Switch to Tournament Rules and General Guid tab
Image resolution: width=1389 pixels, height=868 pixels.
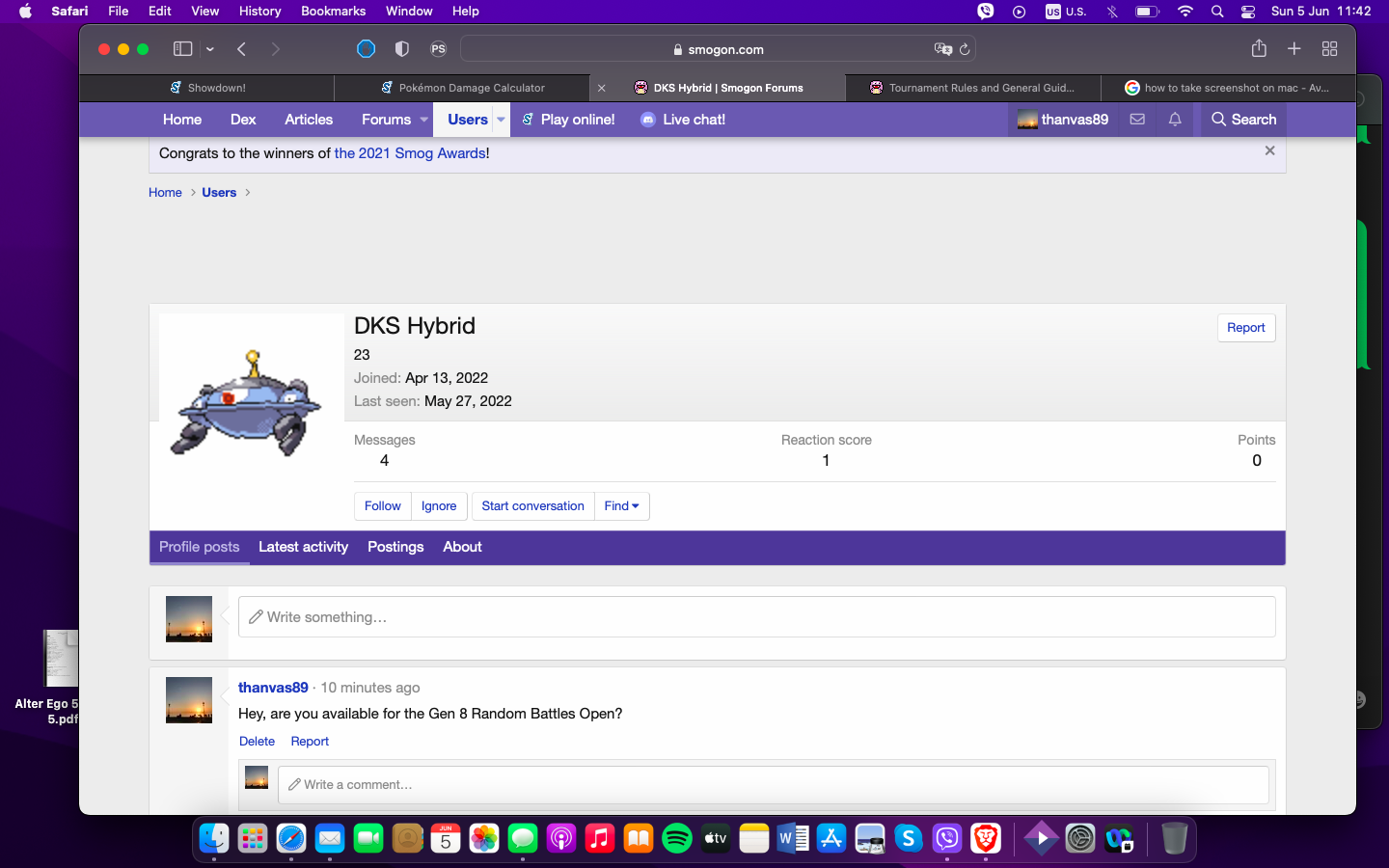point(972,88)
